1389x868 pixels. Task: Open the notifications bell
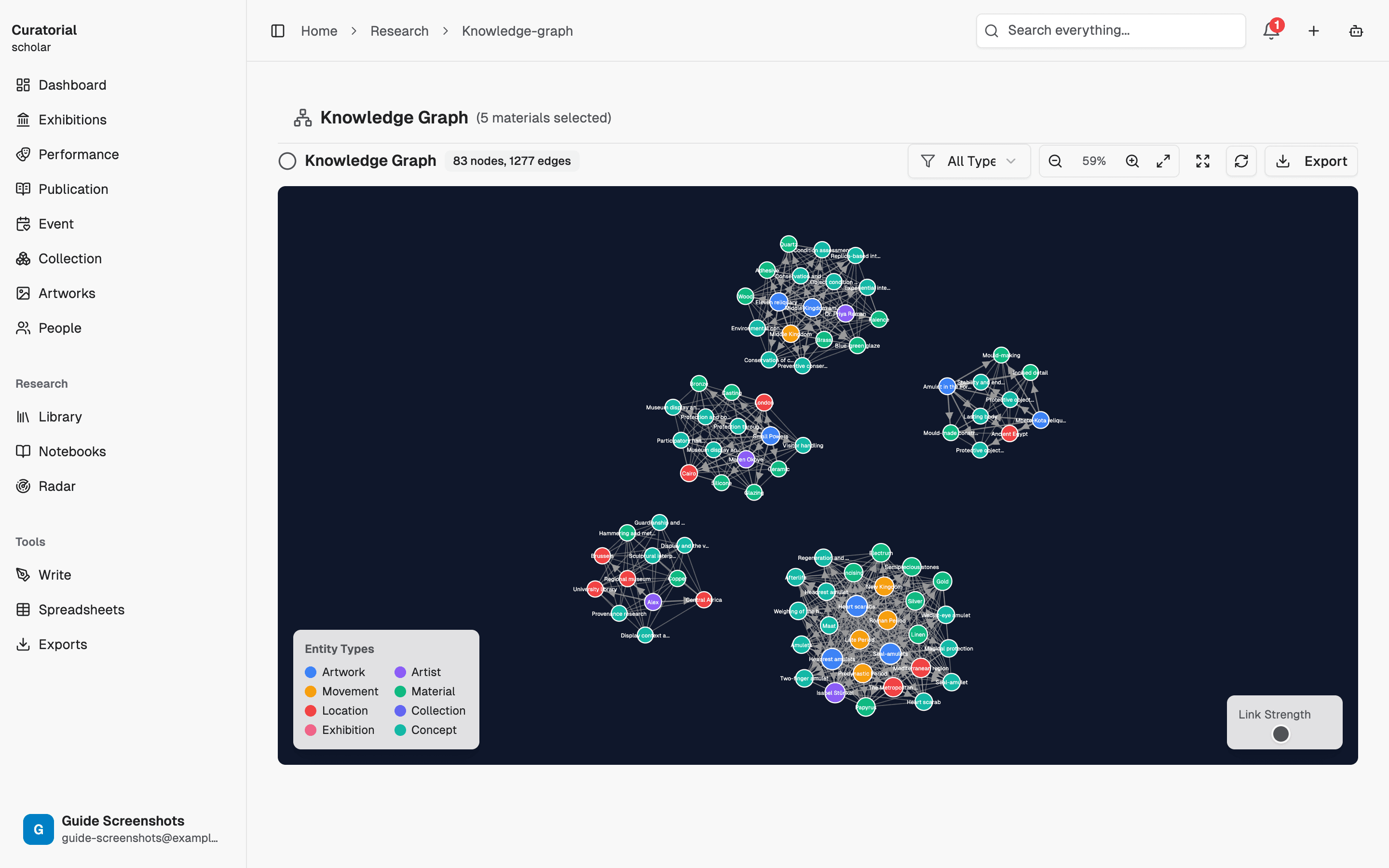click(1271, 31)
